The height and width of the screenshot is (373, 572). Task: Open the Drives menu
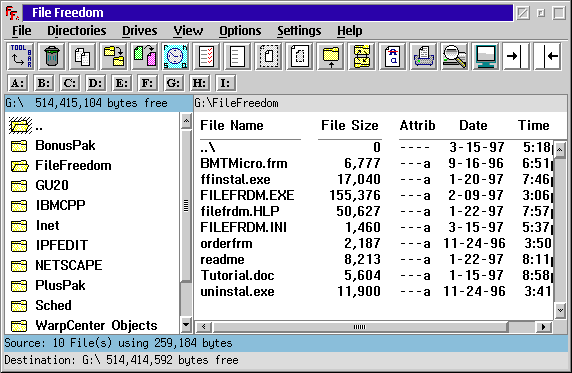[x=139, y=31]
